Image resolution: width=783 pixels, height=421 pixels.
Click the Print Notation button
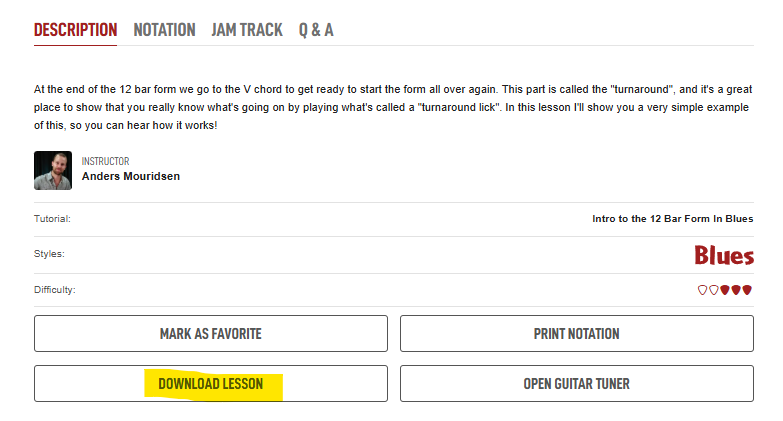[577, 334]
